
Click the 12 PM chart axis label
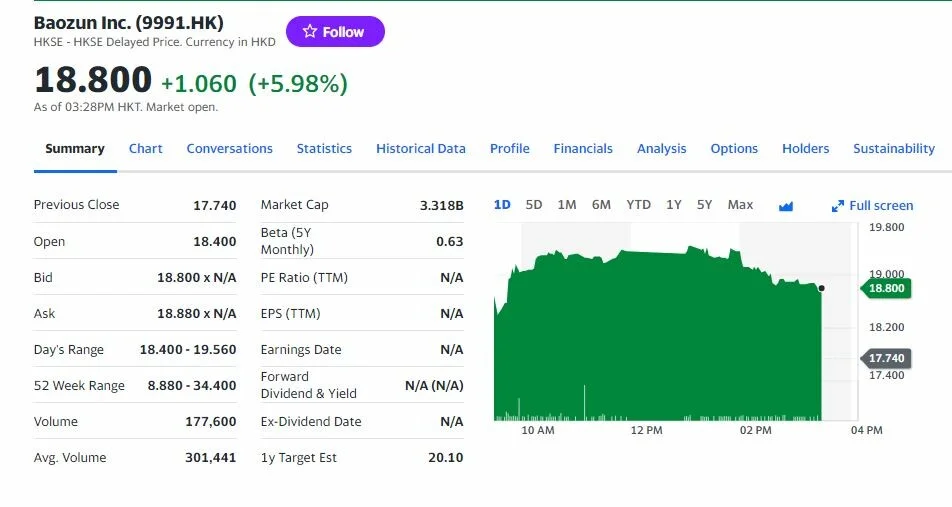pos(647,430)
